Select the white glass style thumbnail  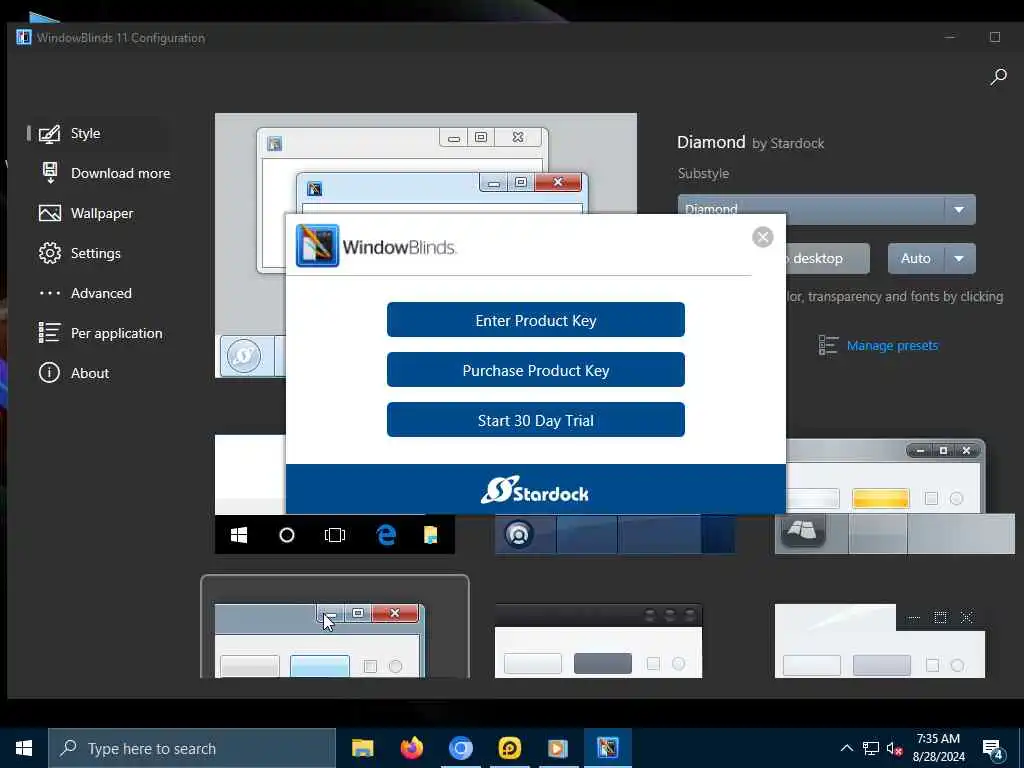click(880, 641)
